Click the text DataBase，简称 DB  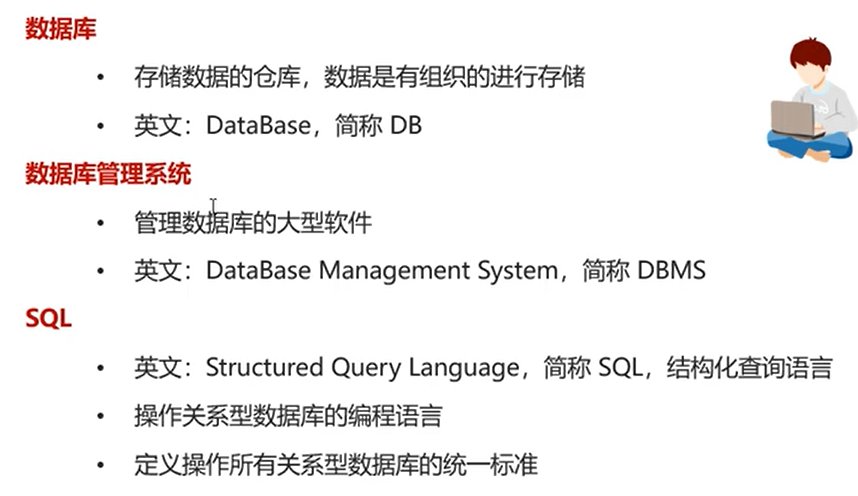pyautogui.click(x=314, y=126)
